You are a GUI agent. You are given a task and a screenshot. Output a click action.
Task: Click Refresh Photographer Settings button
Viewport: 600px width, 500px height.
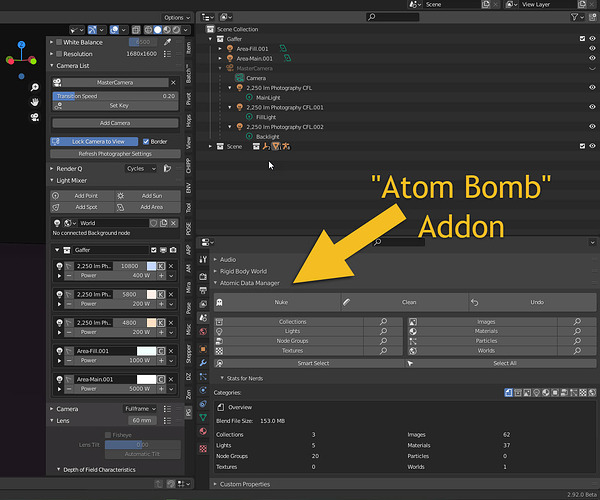coord(115,154)
